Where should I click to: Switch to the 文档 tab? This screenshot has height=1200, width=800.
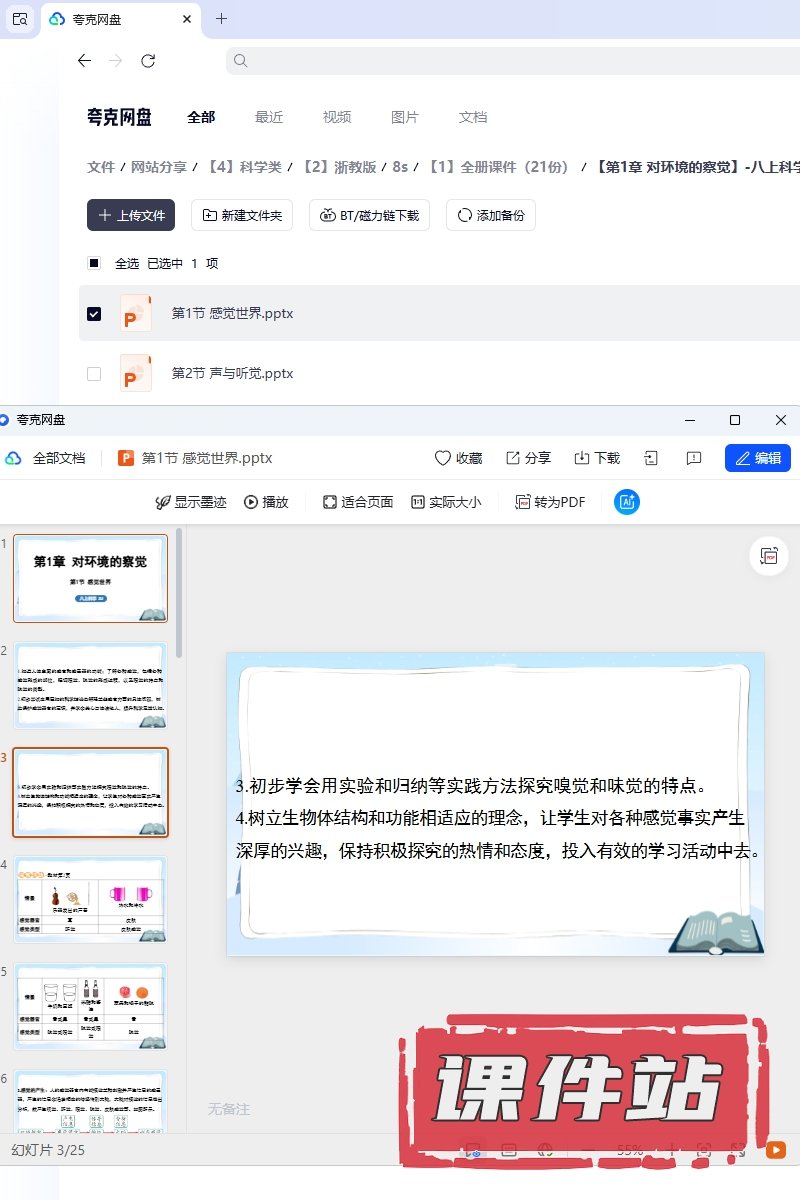click(473, 117)
